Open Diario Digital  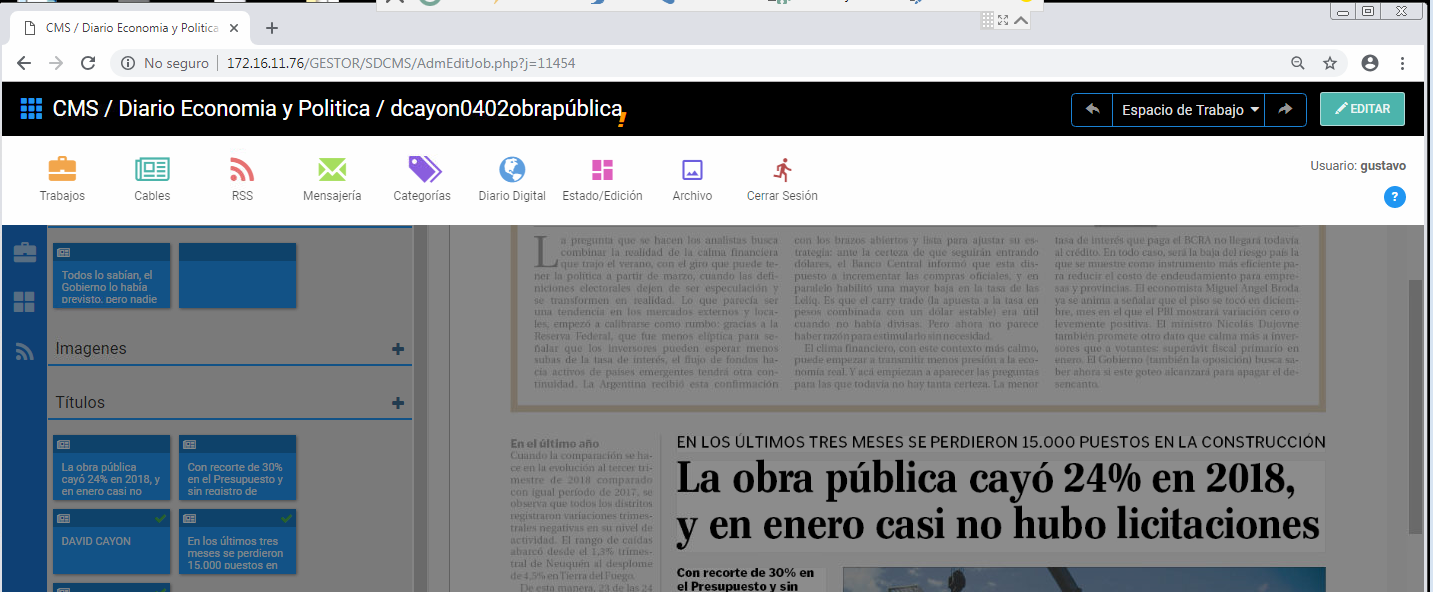[512, 180]
